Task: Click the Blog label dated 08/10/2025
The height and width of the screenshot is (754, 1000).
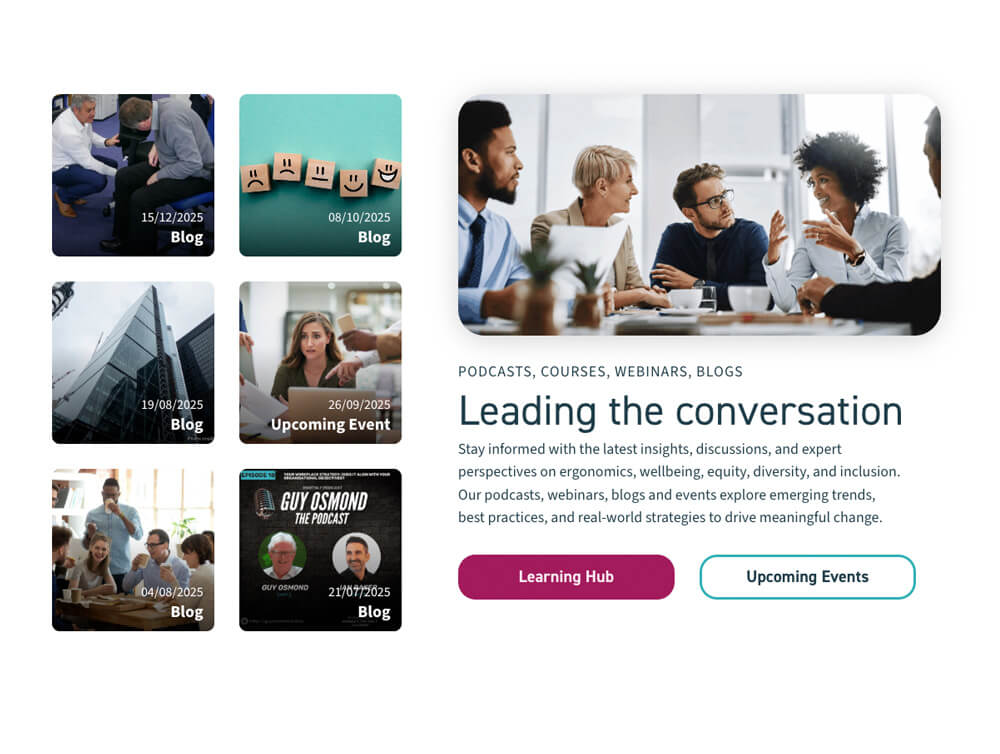Action: click(x=374, y=237)
